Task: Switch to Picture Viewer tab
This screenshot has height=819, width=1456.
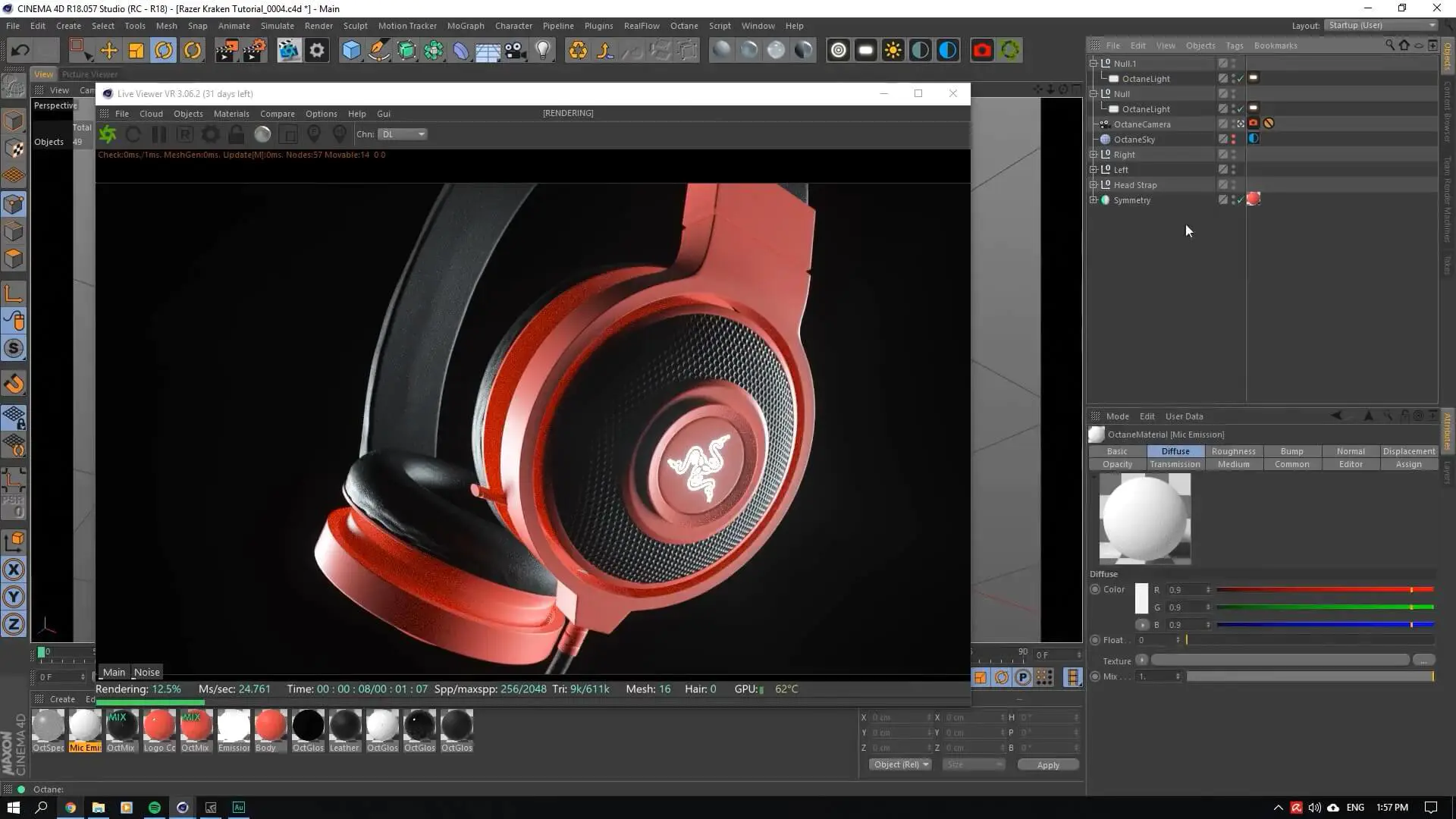Action: (x=89, y=74)
